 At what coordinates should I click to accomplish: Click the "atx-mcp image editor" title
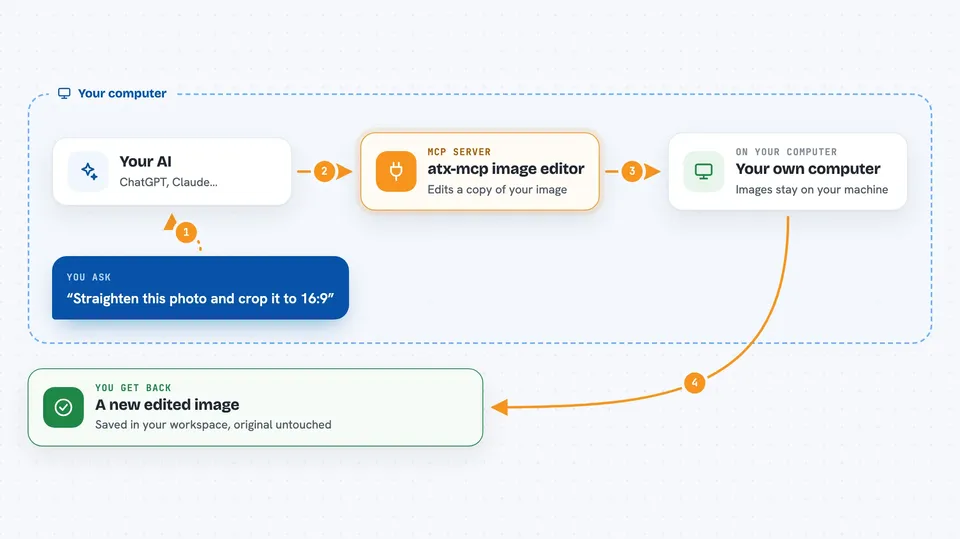(x=506, y=168)
